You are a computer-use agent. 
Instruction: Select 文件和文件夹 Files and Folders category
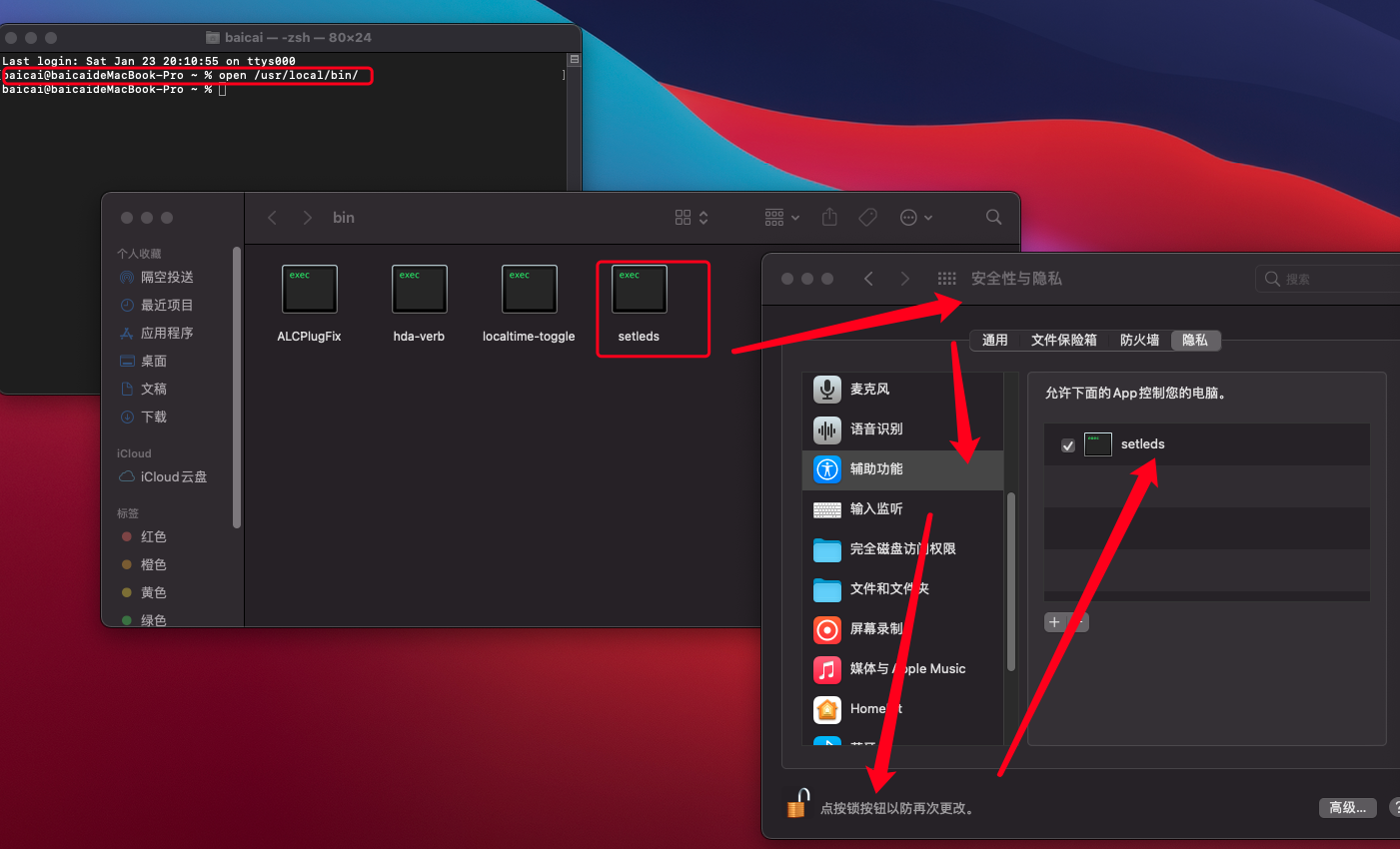pyautogui.click(x=902, y=589)
